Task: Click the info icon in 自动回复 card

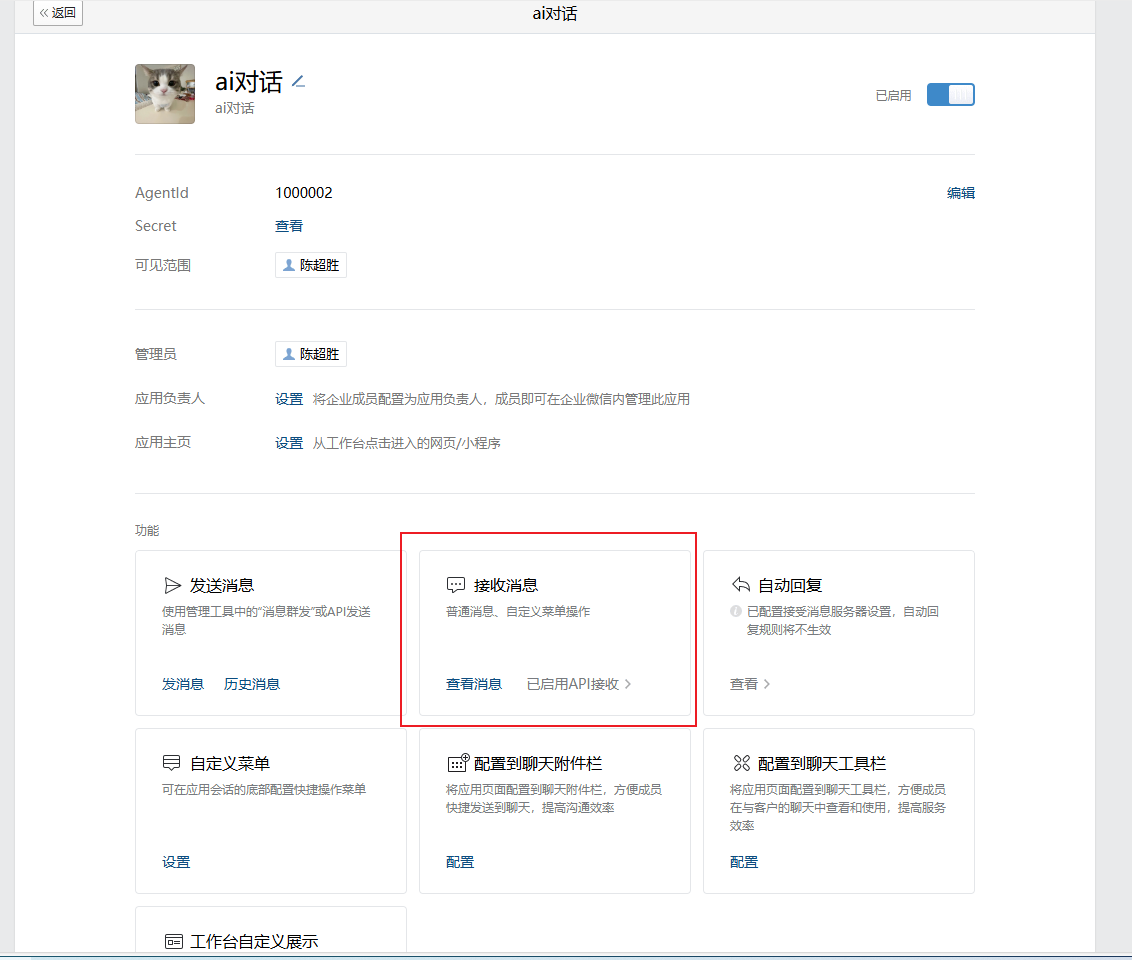Action: [736, 611]
